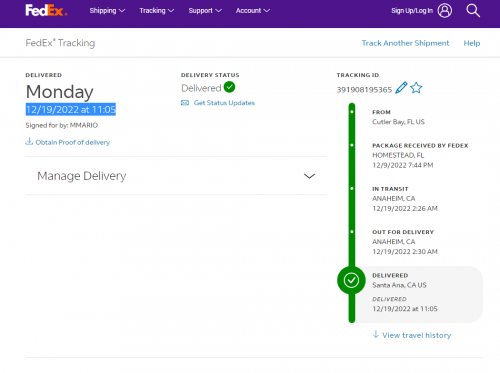This screenshot has width=500, height=373.
Task: Click Obtain Proof of delivery link
Action: [72, 142]
